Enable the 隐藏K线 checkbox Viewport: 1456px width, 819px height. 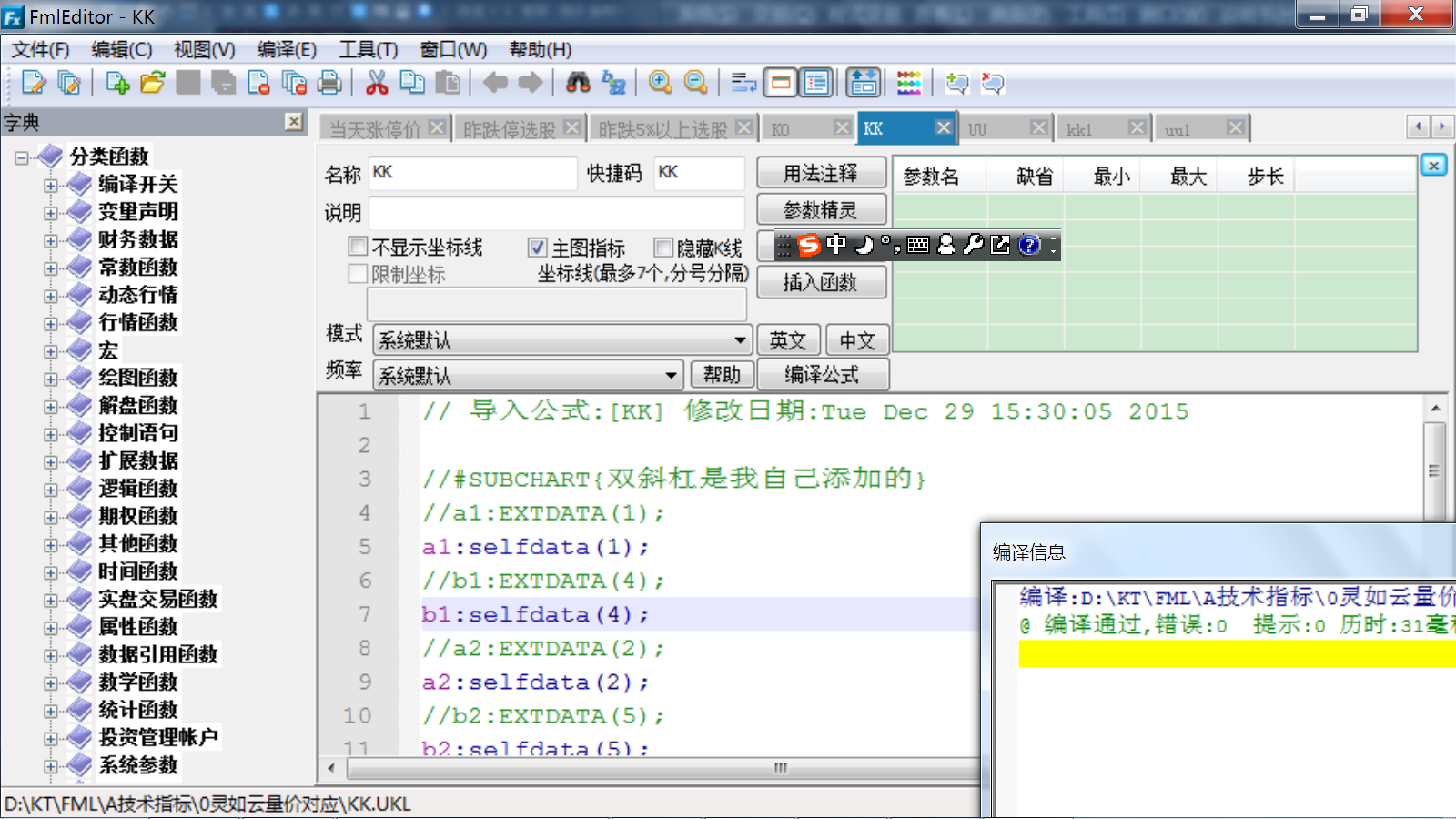663,247
